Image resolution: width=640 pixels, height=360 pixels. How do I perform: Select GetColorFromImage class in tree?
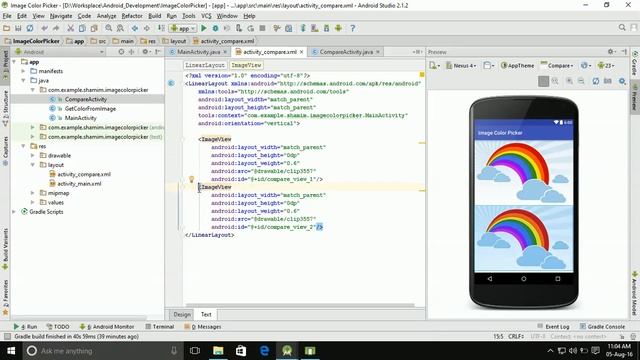point(90,109)
